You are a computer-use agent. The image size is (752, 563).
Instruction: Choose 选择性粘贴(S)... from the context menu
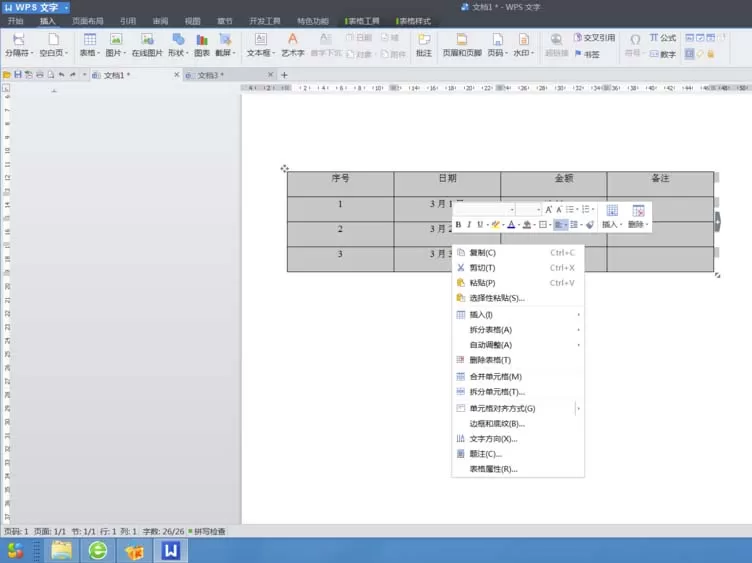(x=517, y=298)
